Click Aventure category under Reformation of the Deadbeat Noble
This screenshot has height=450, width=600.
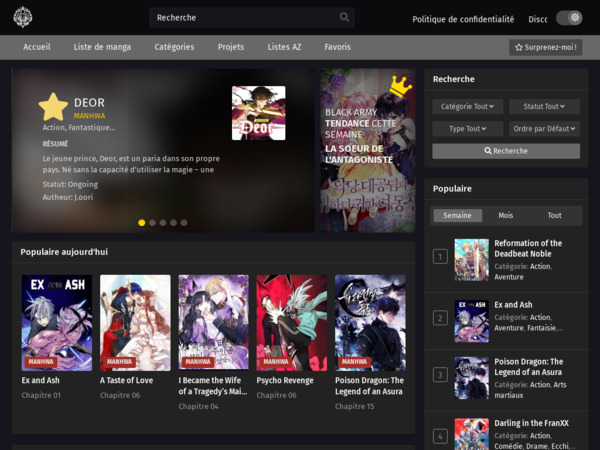pyautogui.click(x=509, y=277)
